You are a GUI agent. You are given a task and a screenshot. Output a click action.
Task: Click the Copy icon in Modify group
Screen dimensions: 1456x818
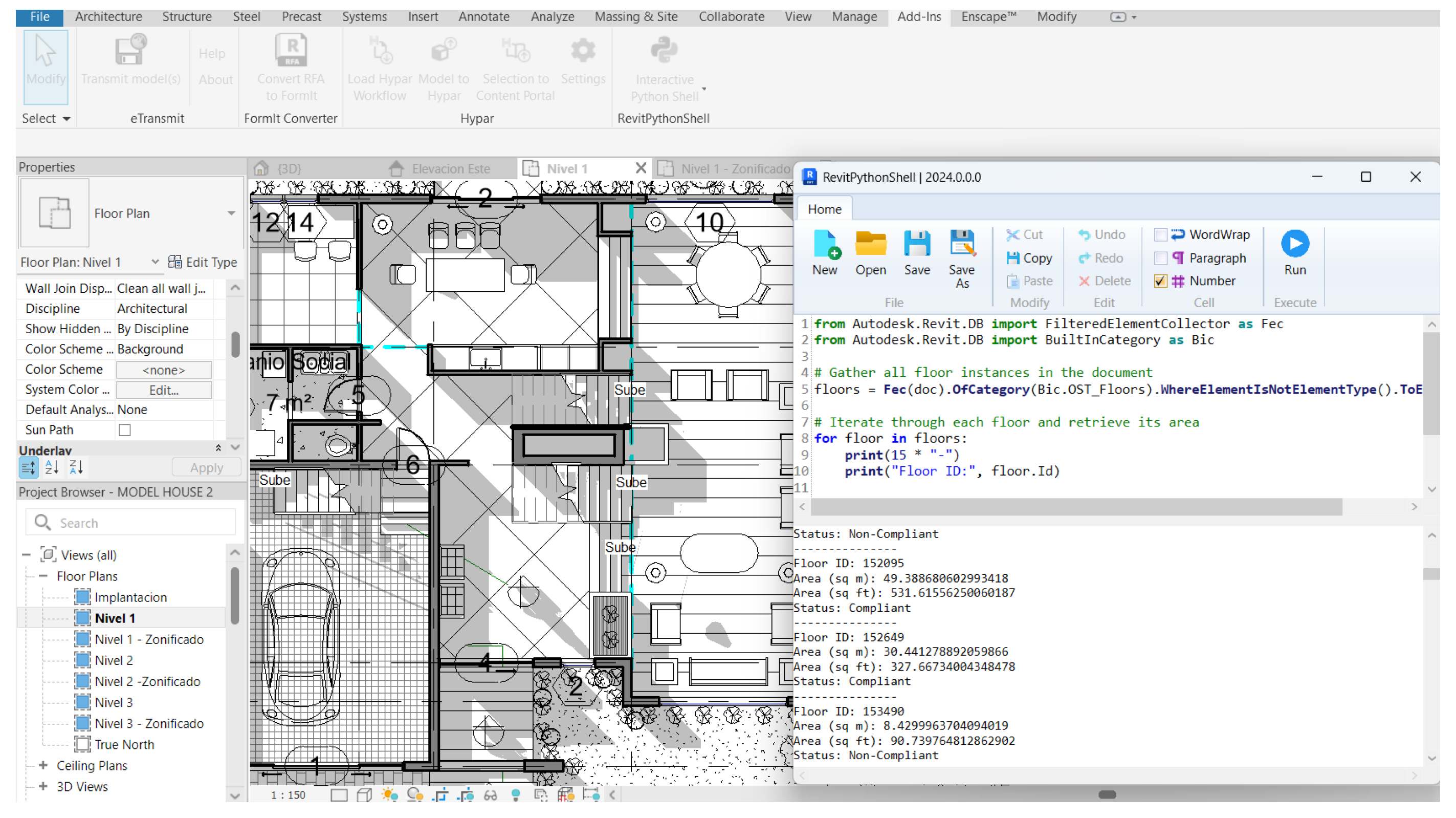[x=1012, y=258]
